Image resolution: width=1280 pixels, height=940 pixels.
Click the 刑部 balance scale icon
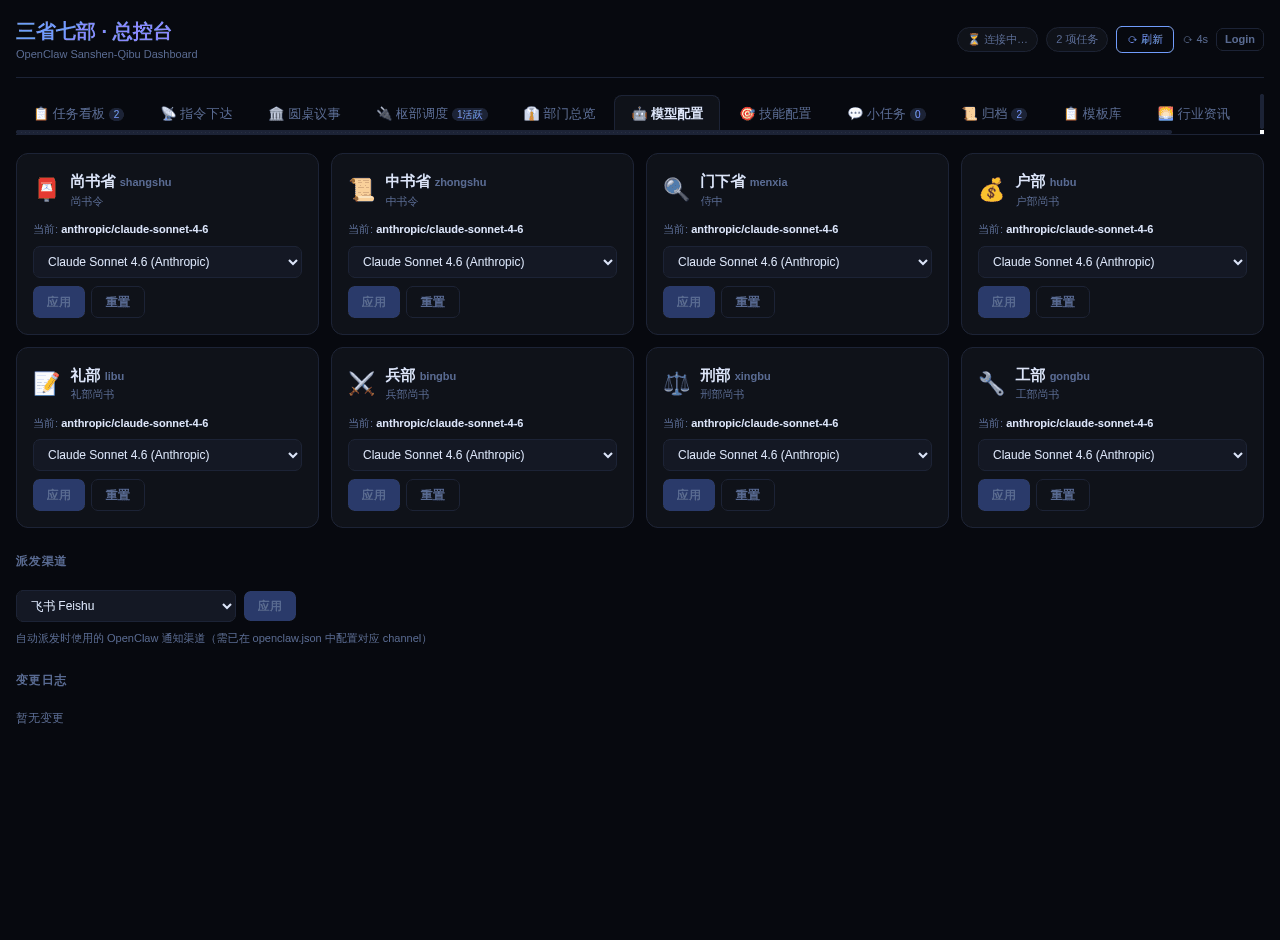coord(677,384)
